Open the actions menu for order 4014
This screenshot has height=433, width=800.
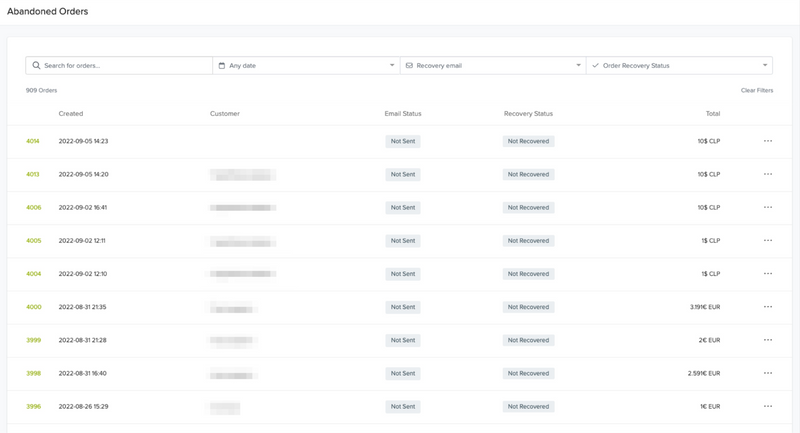(767, 141)
